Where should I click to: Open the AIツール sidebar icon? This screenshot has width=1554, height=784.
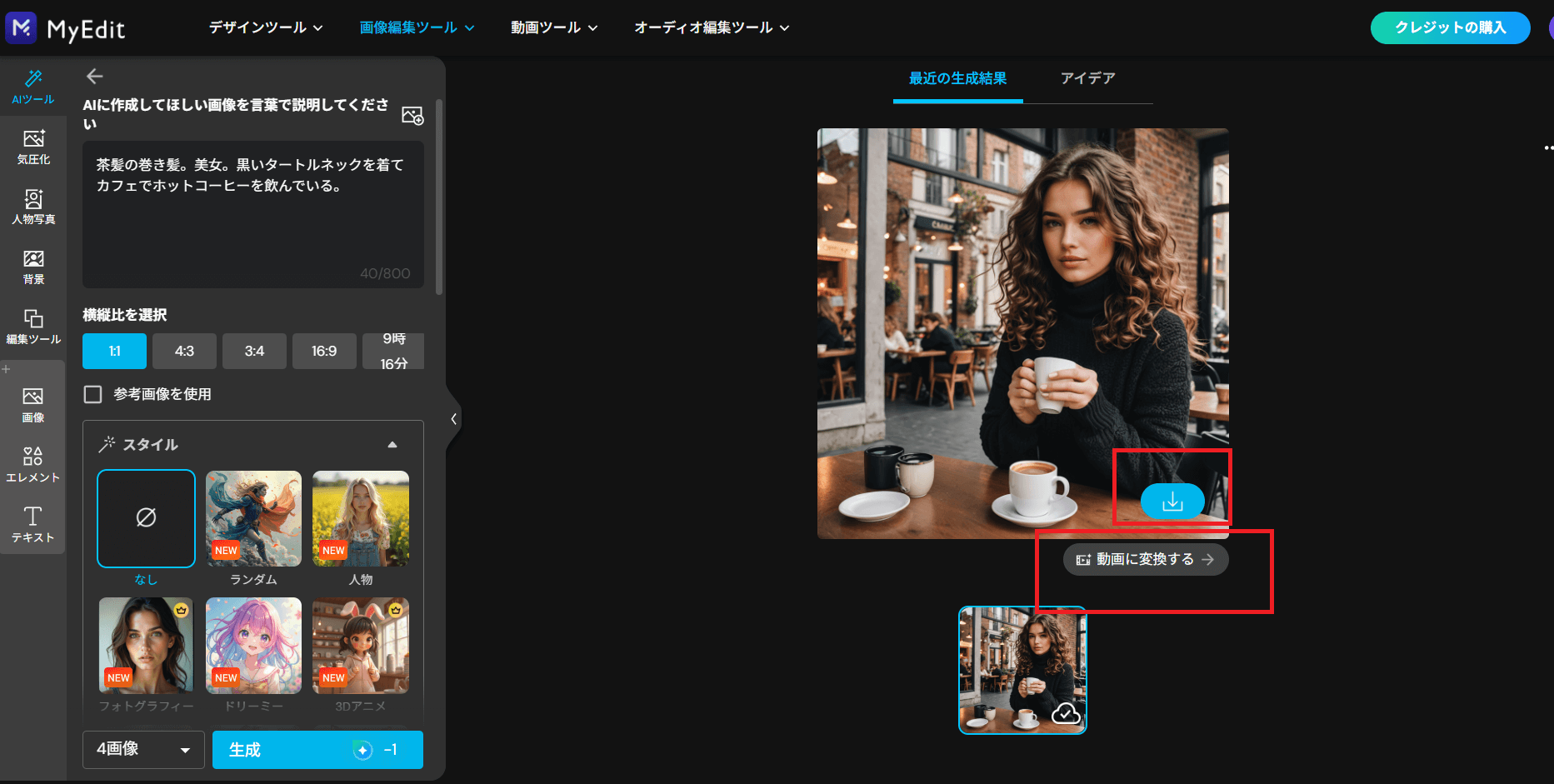click(33, 87)
